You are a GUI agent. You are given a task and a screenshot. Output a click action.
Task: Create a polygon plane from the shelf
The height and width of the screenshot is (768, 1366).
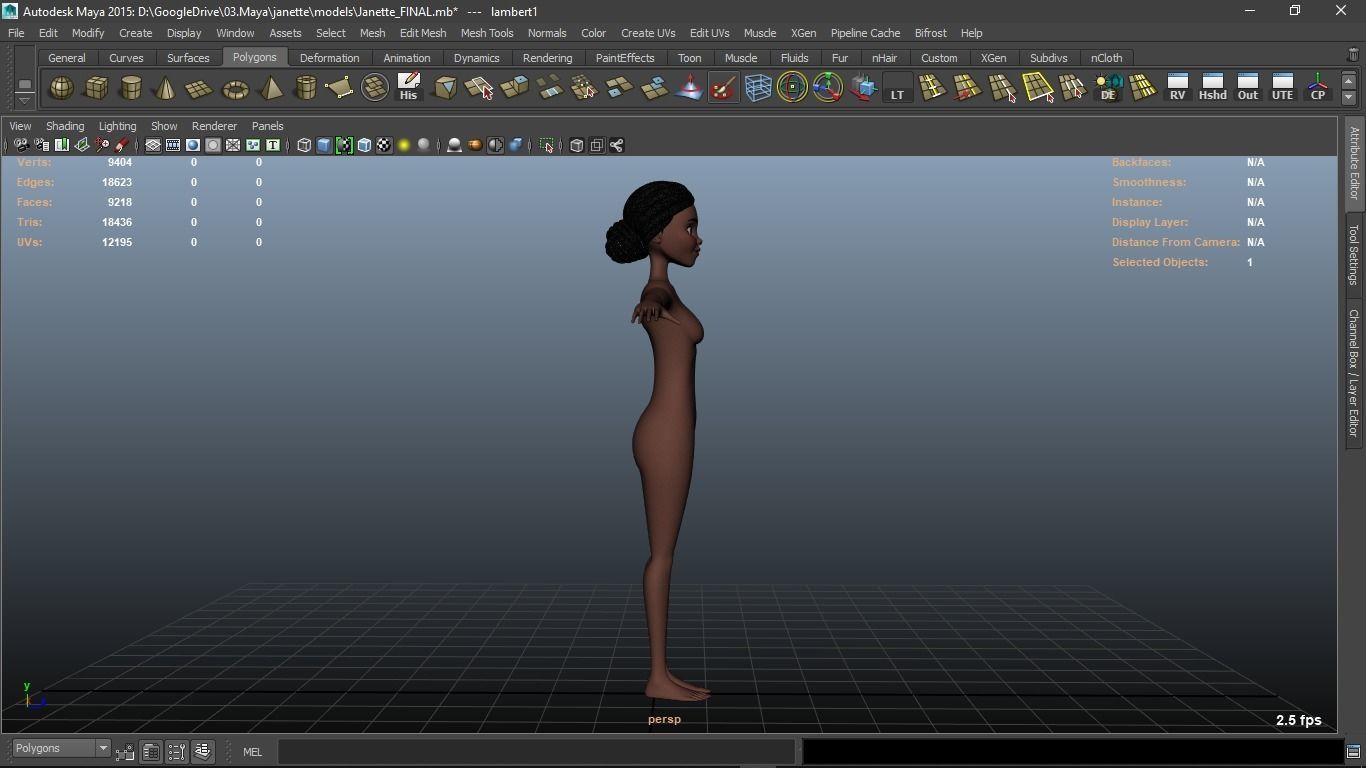click(x=200, y=88)
